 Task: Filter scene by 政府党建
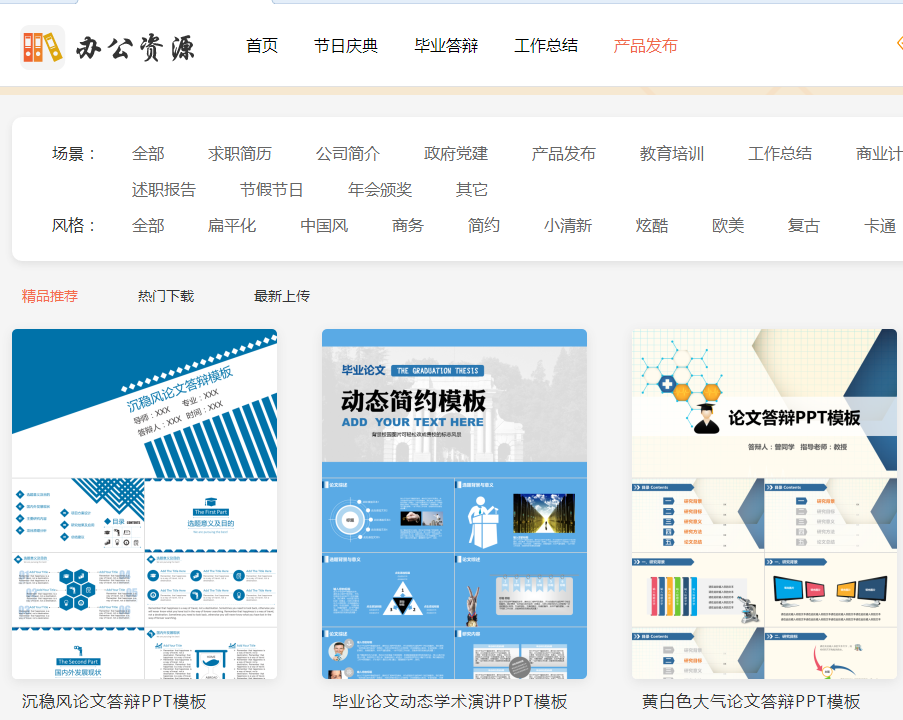point(456,154)
